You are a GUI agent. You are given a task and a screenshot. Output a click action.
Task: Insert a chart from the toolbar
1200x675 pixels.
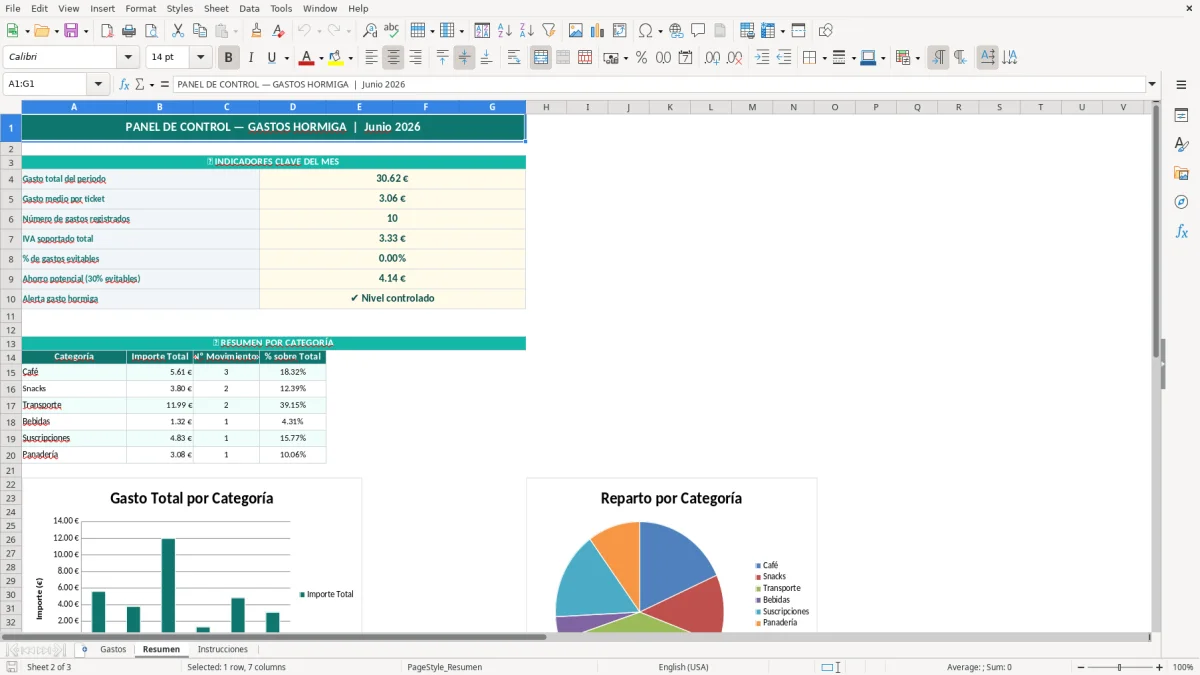coord(598,31)
